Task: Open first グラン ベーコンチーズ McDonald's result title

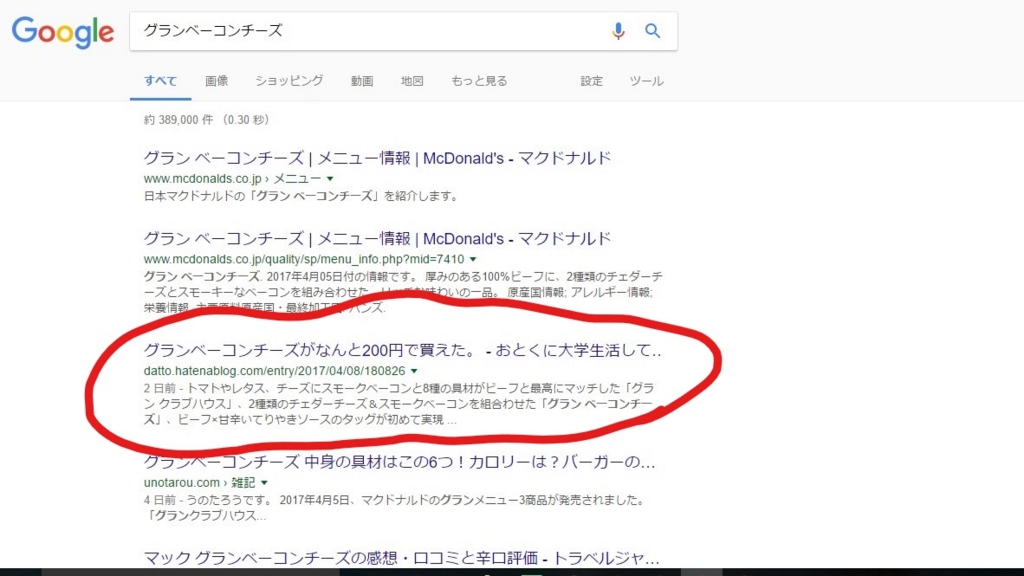Action: (x=377, y=158)
